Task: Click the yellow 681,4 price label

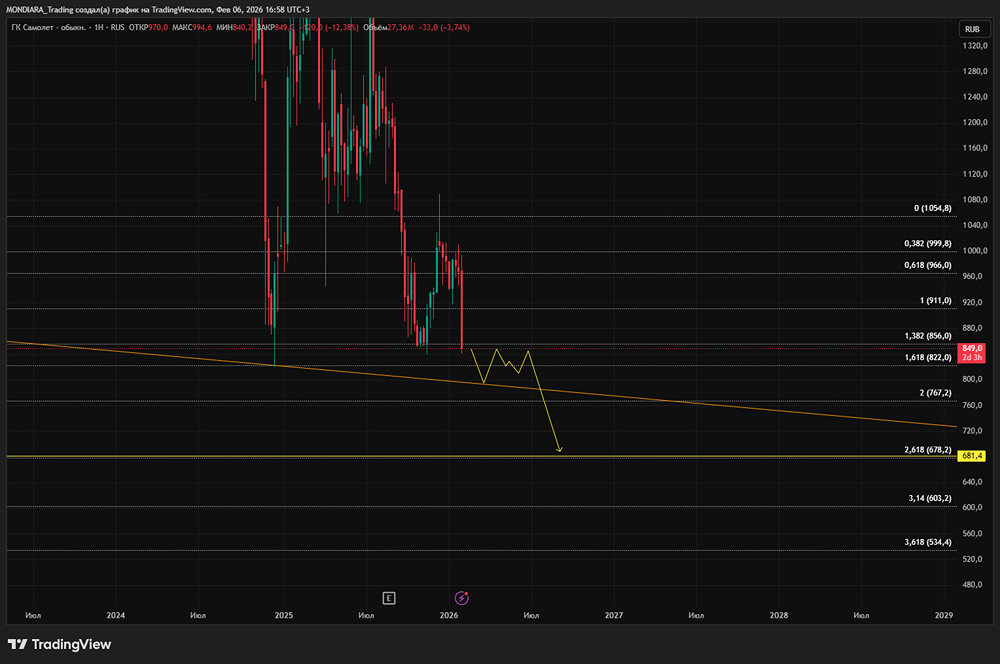Action: tap(972, 456)
